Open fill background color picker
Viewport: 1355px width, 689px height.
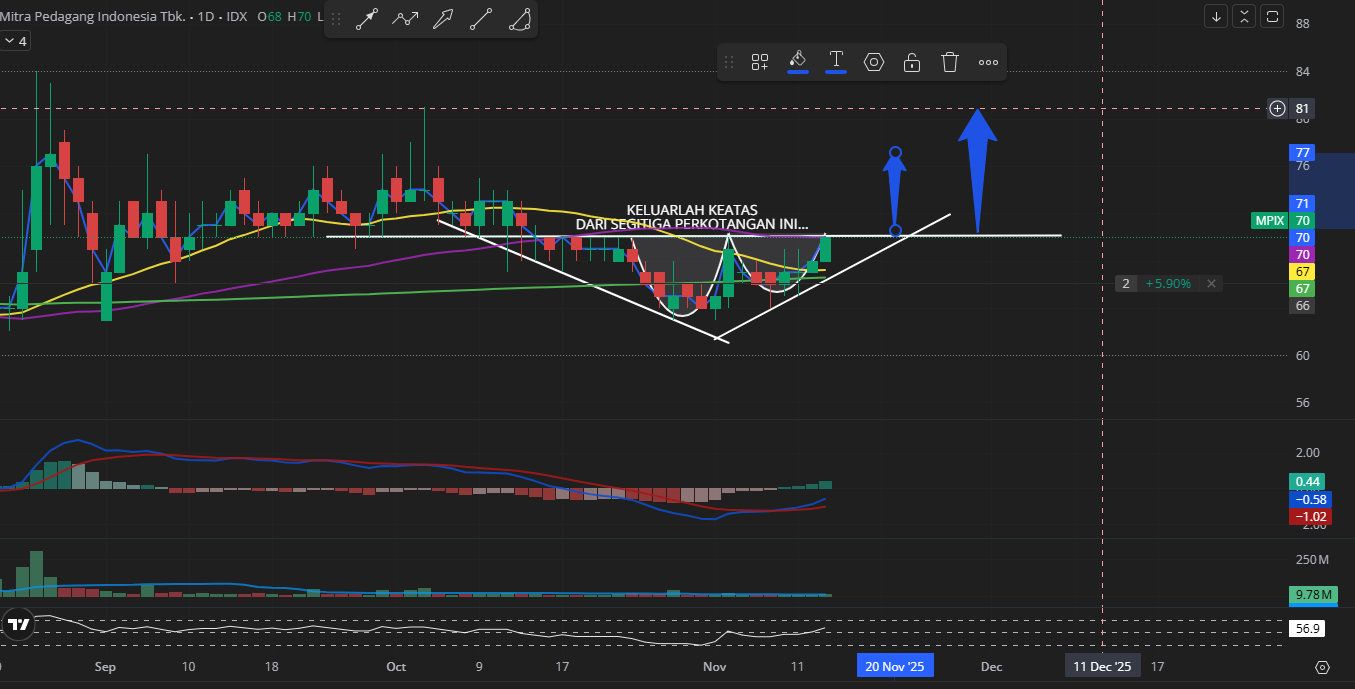(798, 60)
